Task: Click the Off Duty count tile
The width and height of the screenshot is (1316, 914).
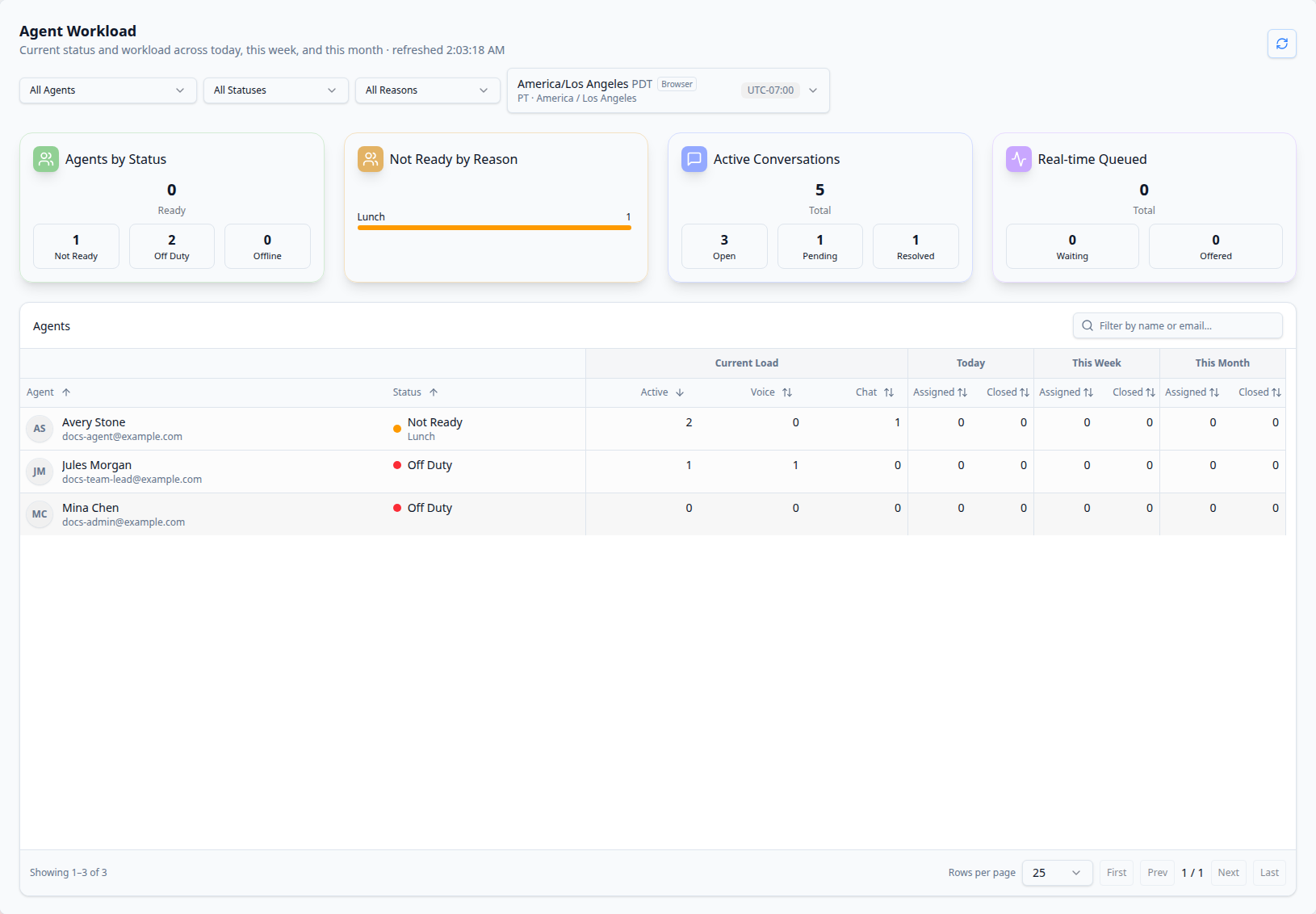Action: [x=172, y=246]
